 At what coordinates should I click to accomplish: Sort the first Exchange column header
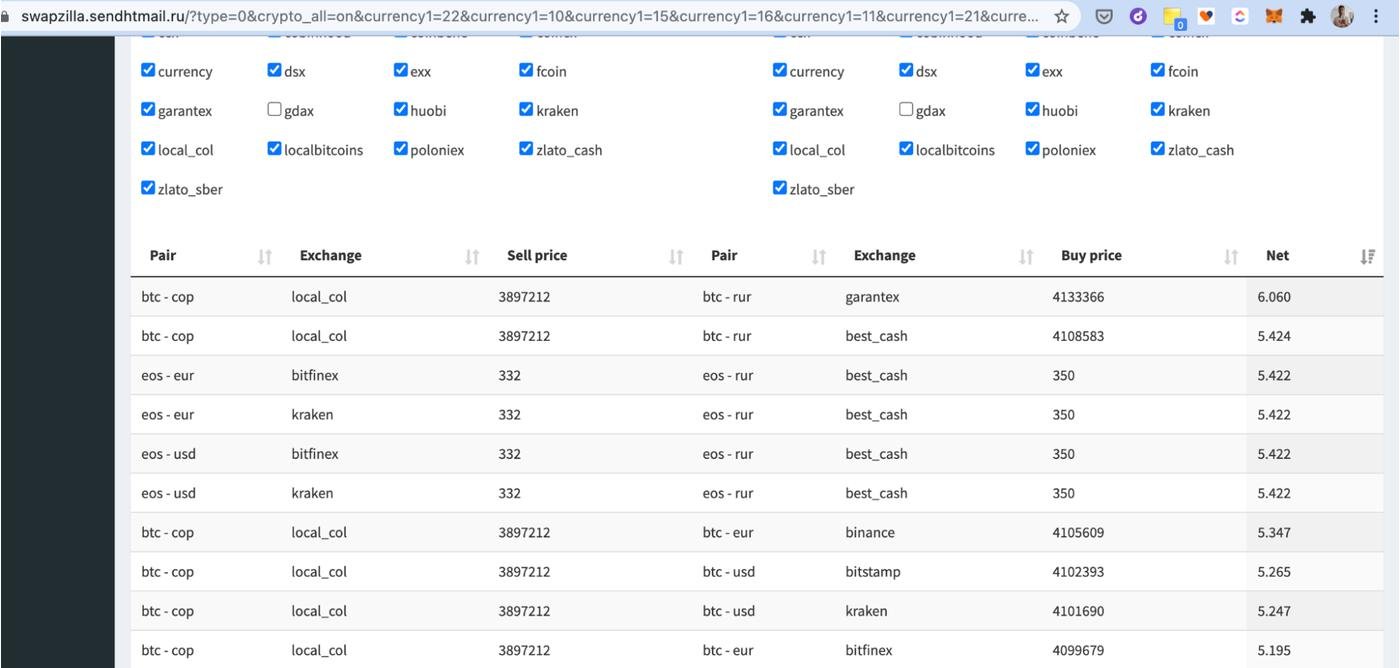click(331, 255)
